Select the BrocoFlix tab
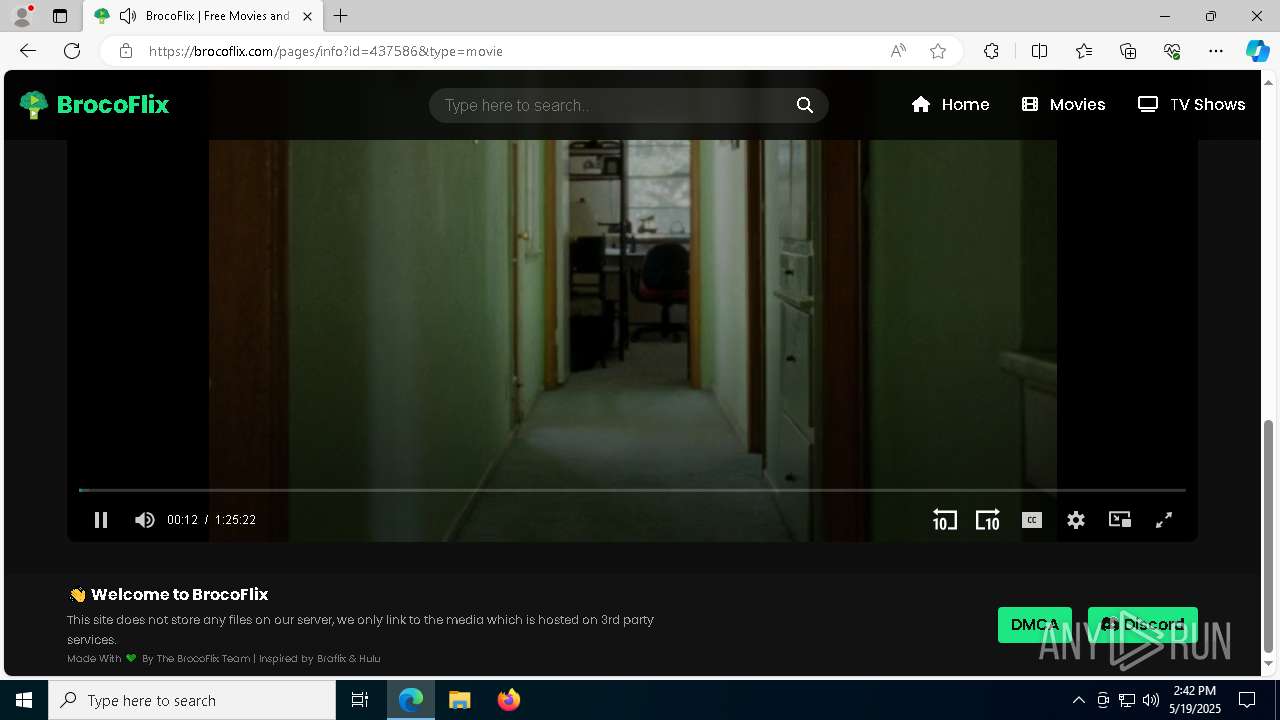Image resolution: width=1280 pixels, height=720 pixels. (203, 16)
